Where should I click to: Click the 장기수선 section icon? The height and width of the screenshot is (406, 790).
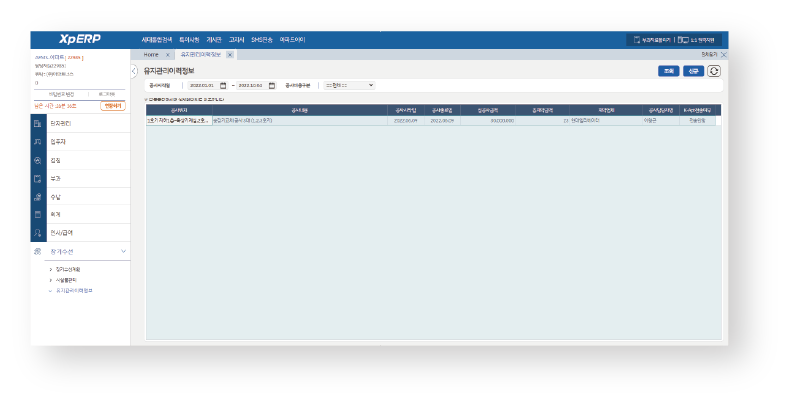click(x=38, y=251)
